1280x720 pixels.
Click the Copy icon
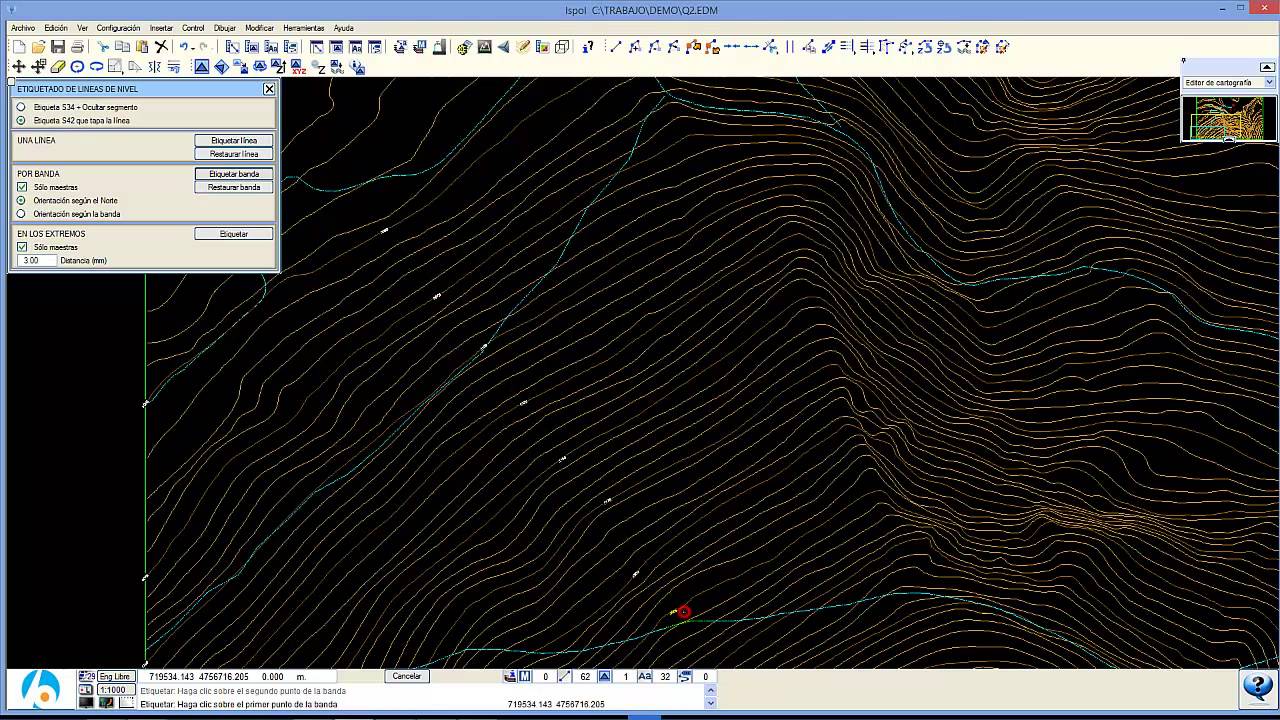[122, 47]
